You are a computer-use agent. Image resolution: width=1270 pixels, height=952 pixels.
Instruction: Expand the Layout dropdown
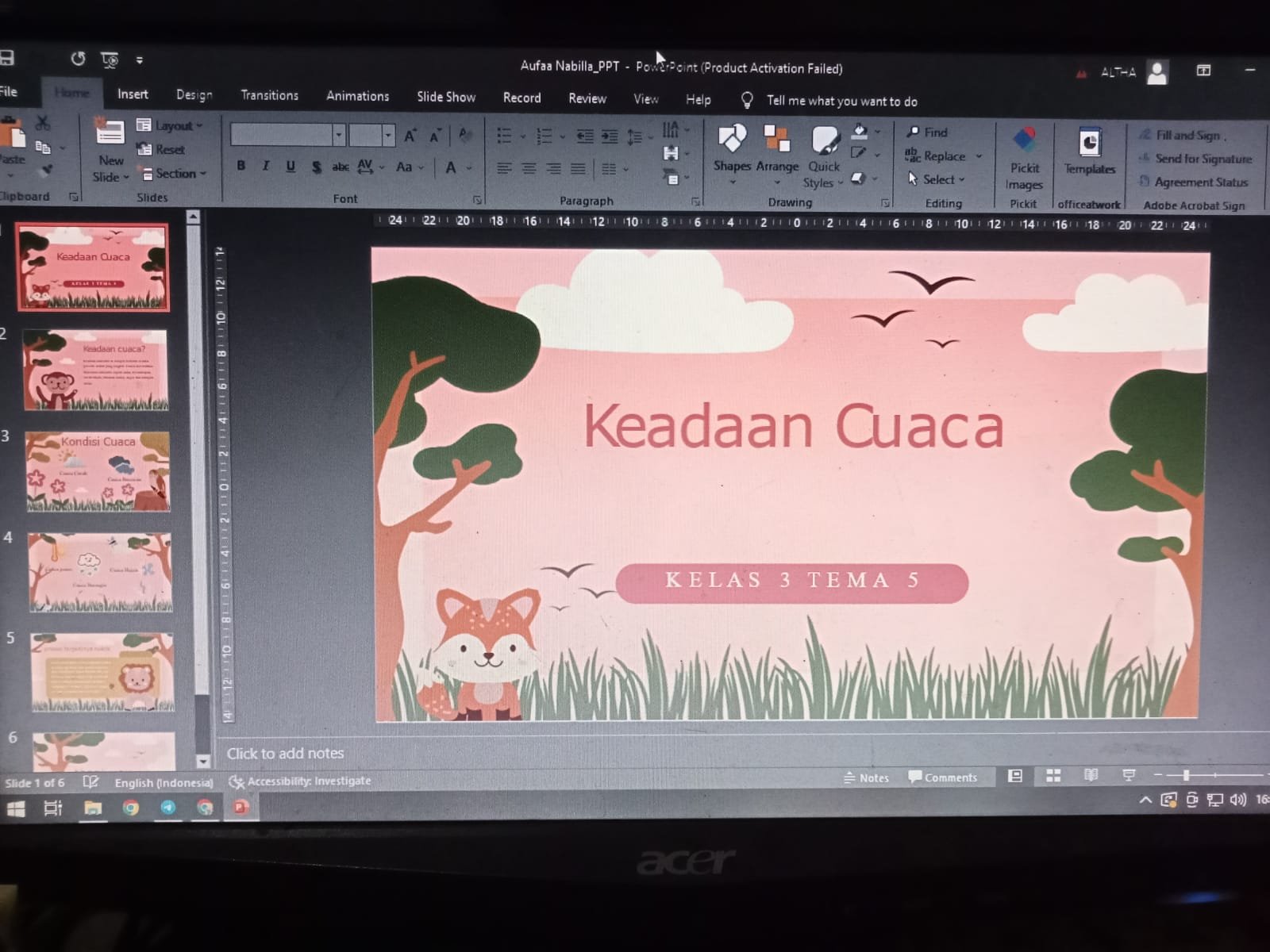tap(171, 125)
